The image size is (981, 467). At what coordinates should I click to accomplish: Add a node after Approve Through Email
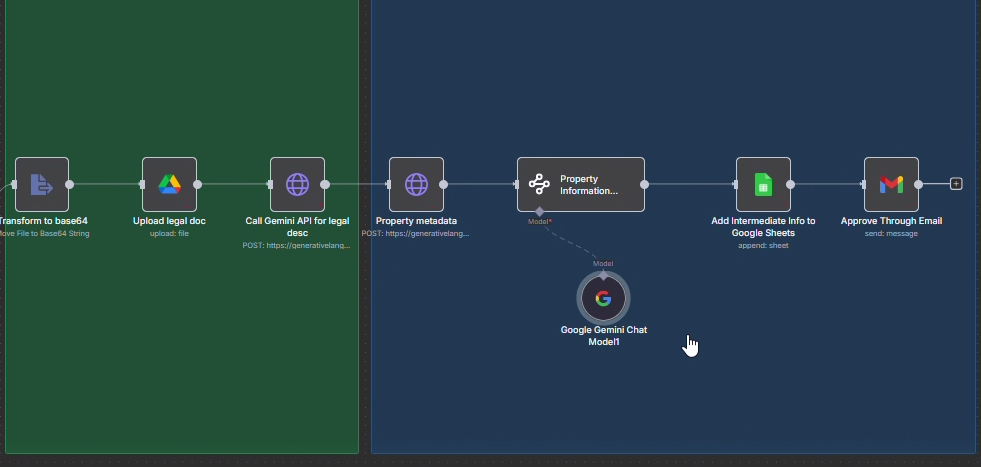(x=956, y=184)
